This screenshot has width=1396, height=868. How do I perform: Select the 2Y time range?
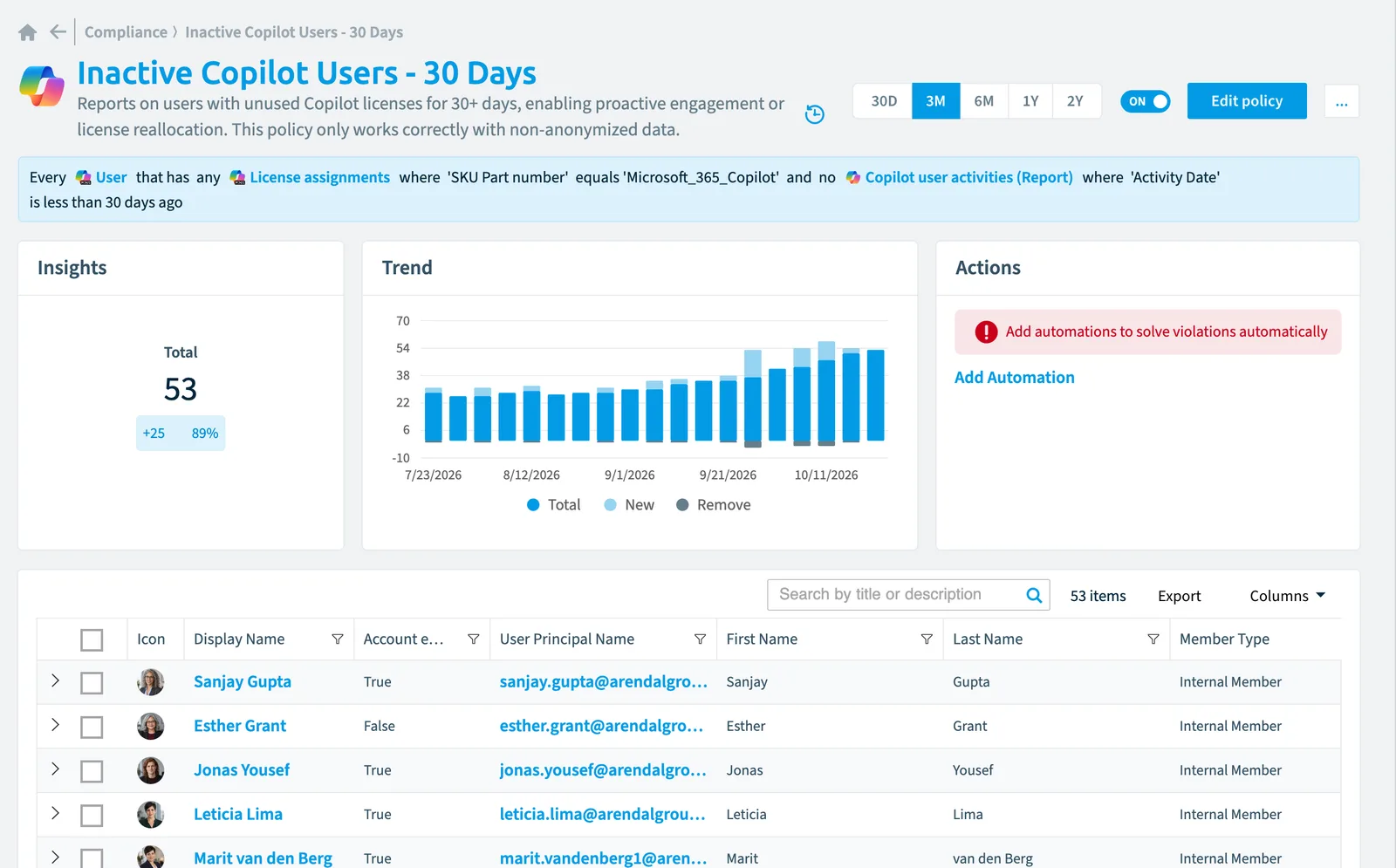click(x=1076, y=101)
